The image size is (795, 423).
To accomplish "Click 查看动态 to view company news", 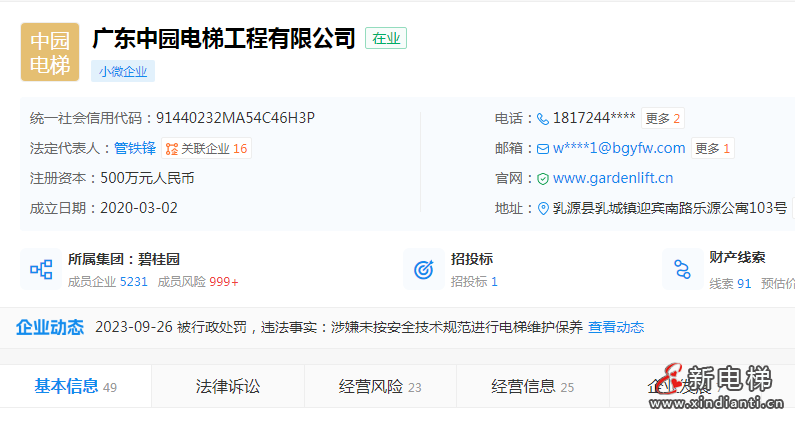I will pos(616,327).
